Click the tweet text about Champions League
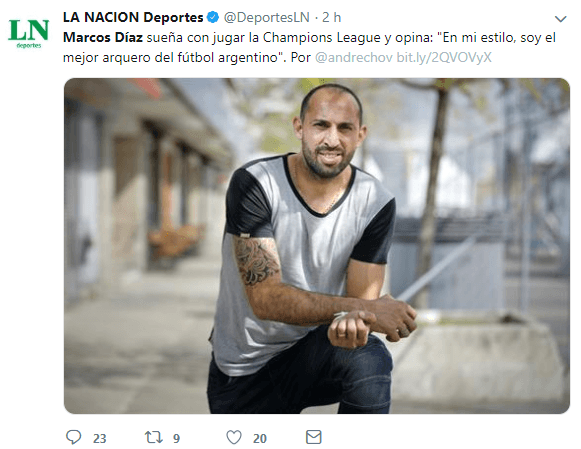Screen dimensions: 581x449 point(309,47)
